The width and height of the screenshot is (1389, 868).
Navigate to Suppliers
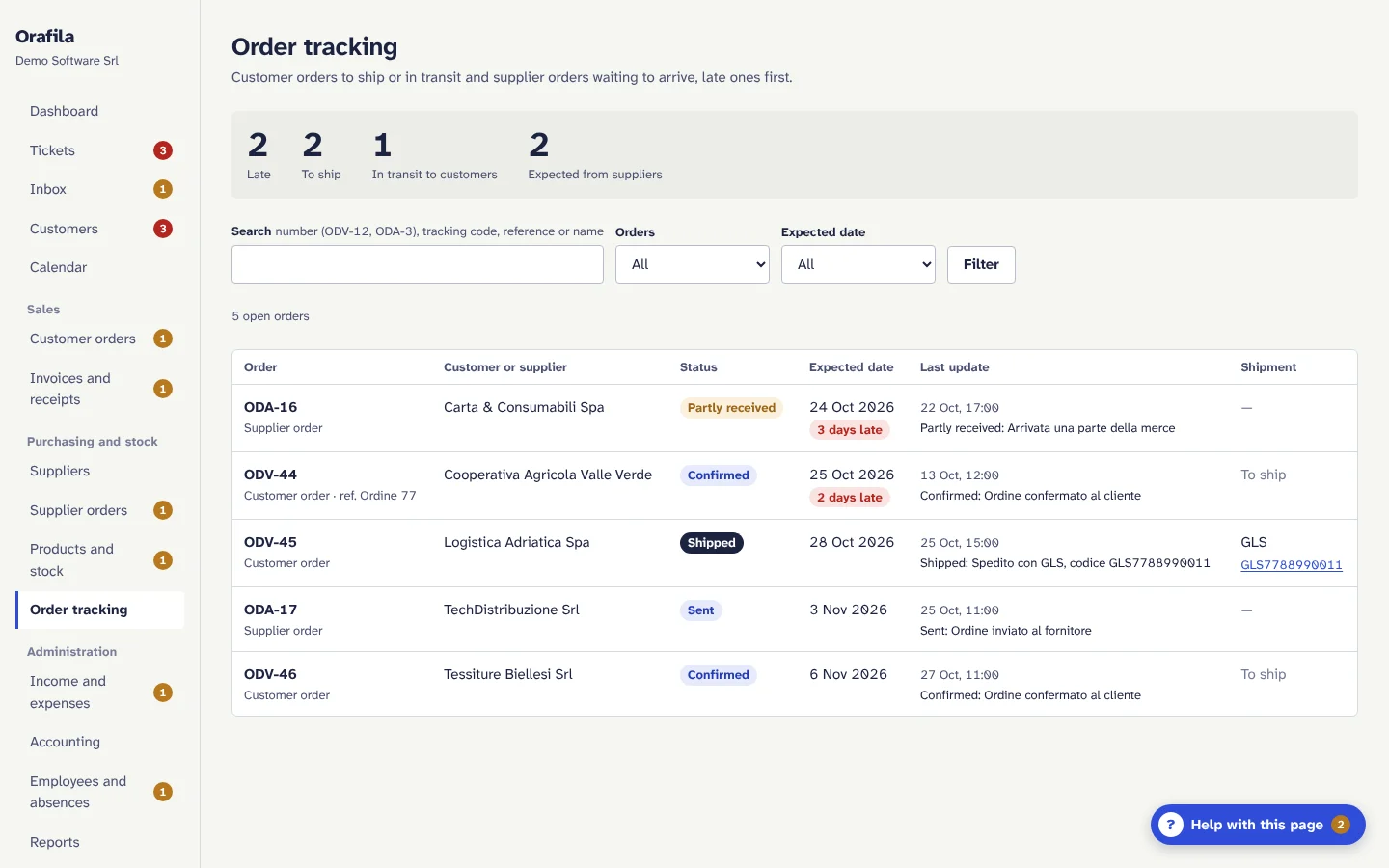[x=100, y=471]
